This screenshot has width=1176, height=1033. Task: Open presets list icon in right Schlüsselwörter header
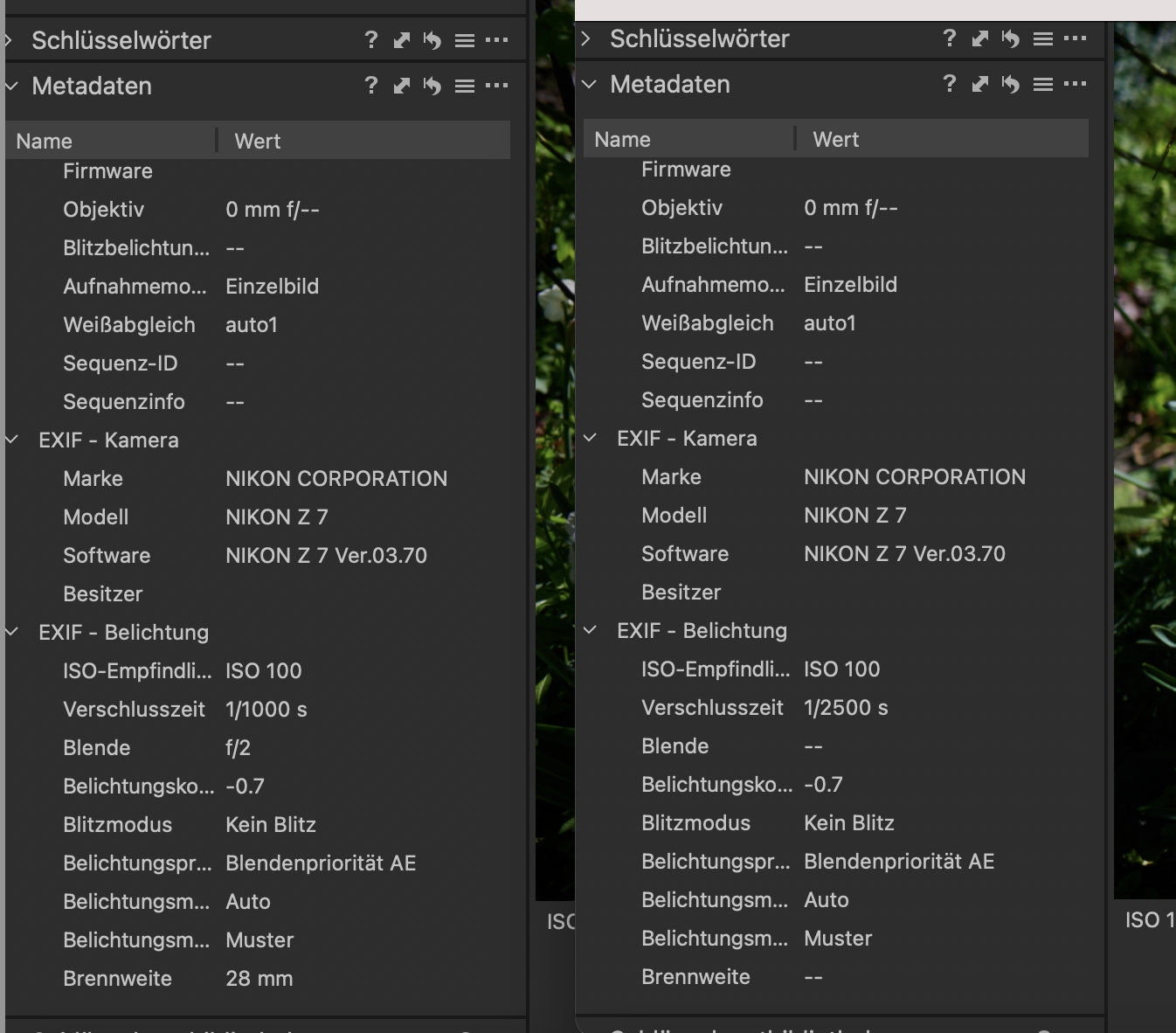1043,38
